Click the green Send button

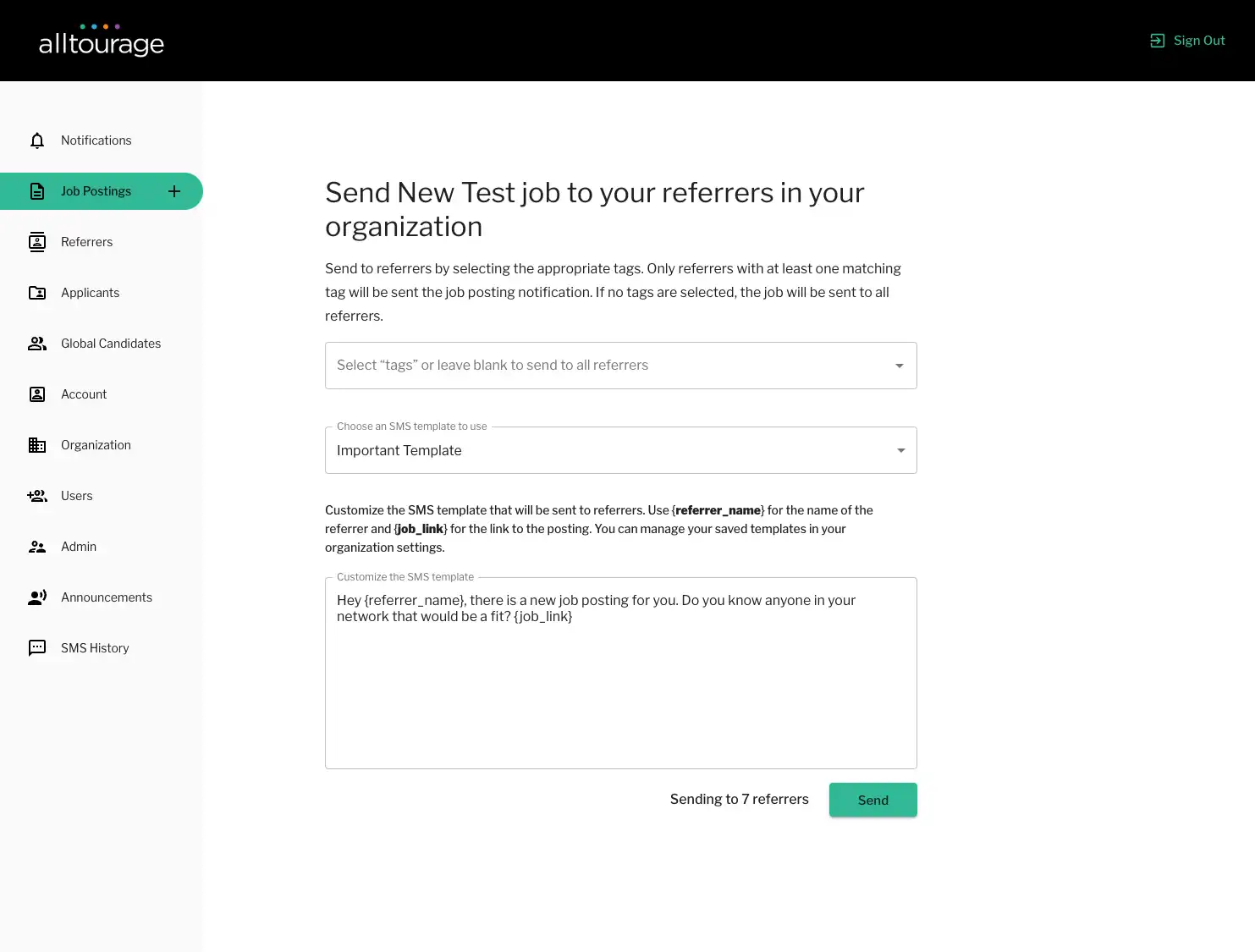click(x=873, y=800)
